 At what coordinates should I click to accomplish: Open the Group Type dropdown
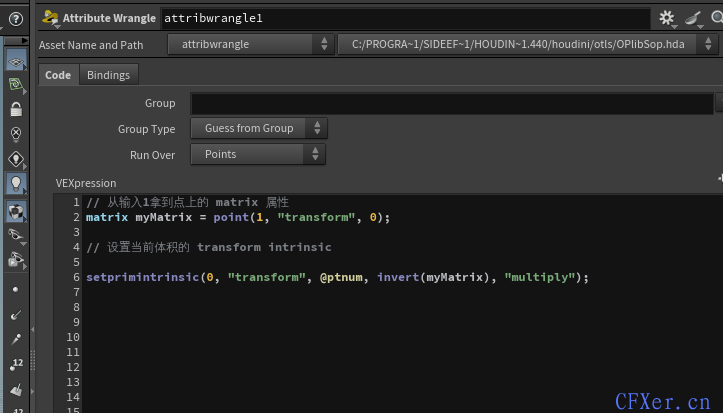tap(258, 129)
